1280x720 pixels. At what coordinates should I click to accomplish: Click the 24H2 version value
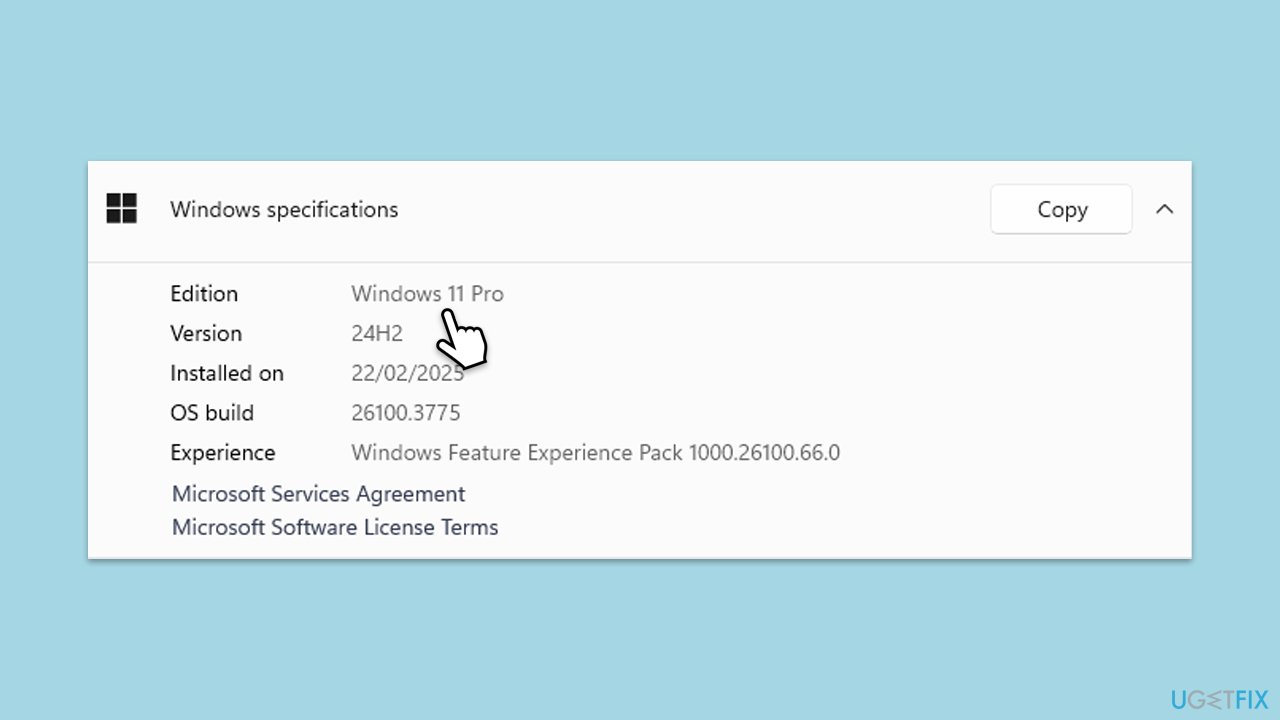click(x=377, y=334)
